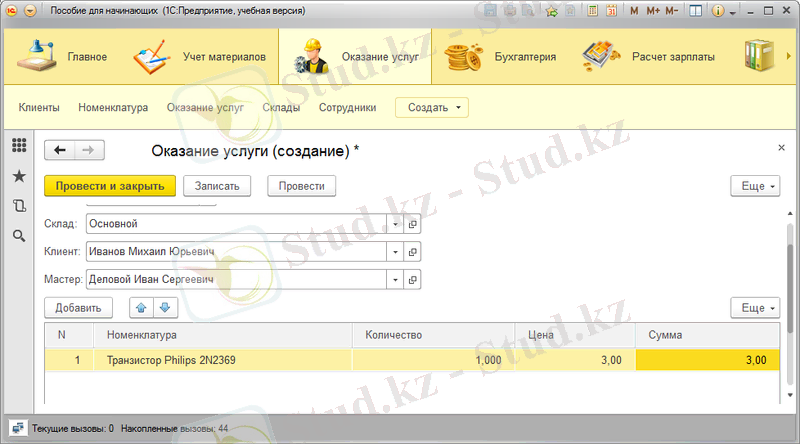Click the Записать button
The height and width of the screenshot is (444, 800).
217,186
